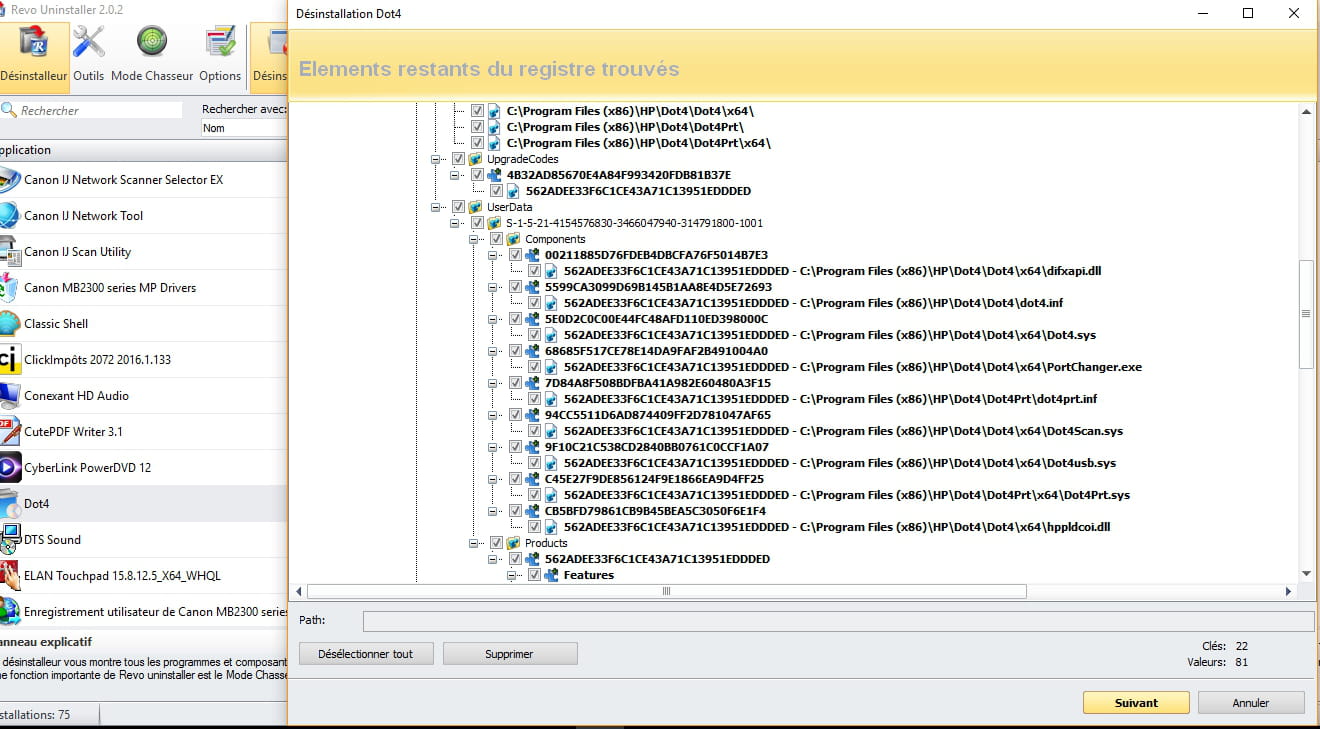Click the Canon IJ Scan Utility icon
Screen dimensions: 1320x729
(x=8, y=252)
